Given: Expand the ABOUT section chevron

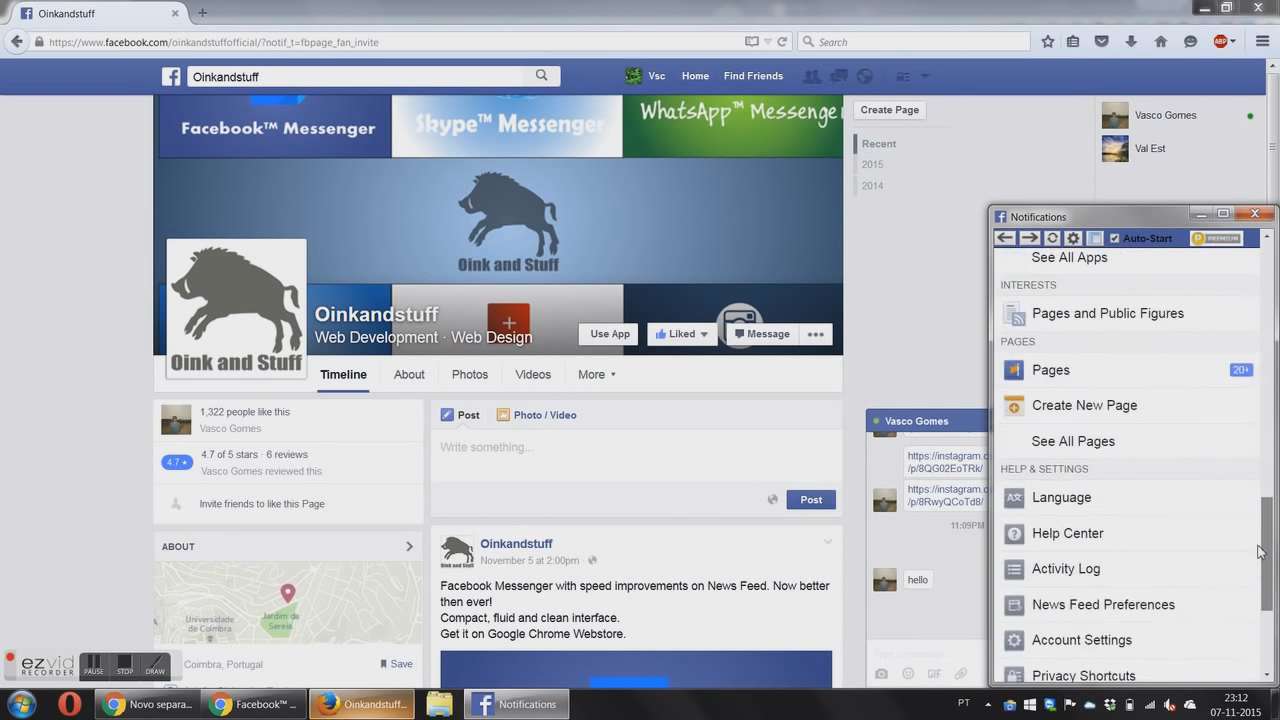Looking at the screenshot, I should (409, 546).
